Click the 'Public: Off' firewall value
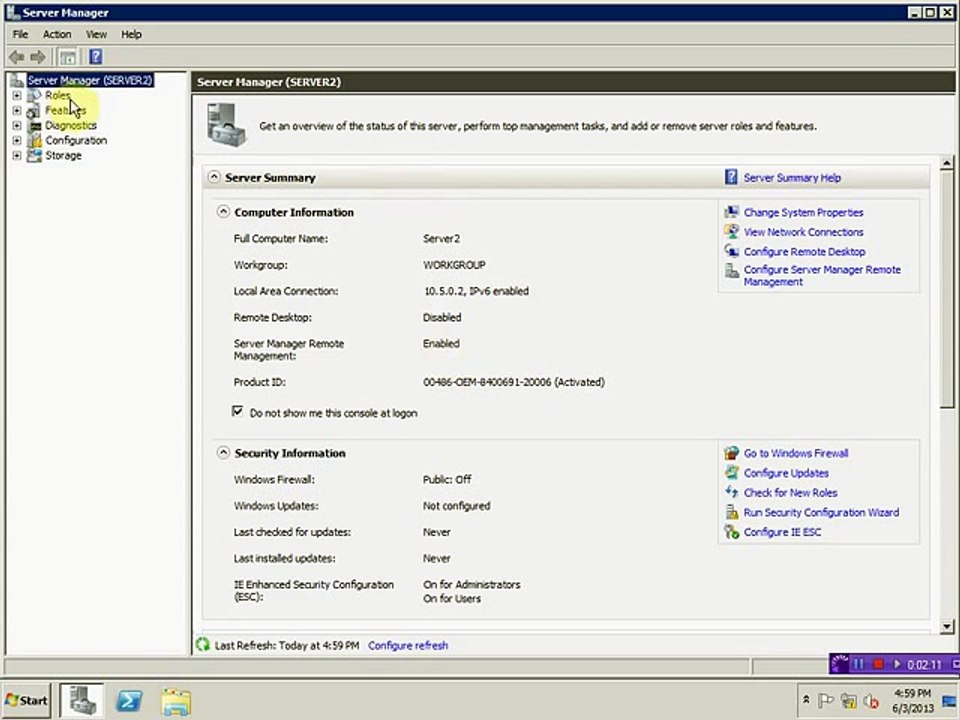960x720 pixels. (x=447, y=479)
